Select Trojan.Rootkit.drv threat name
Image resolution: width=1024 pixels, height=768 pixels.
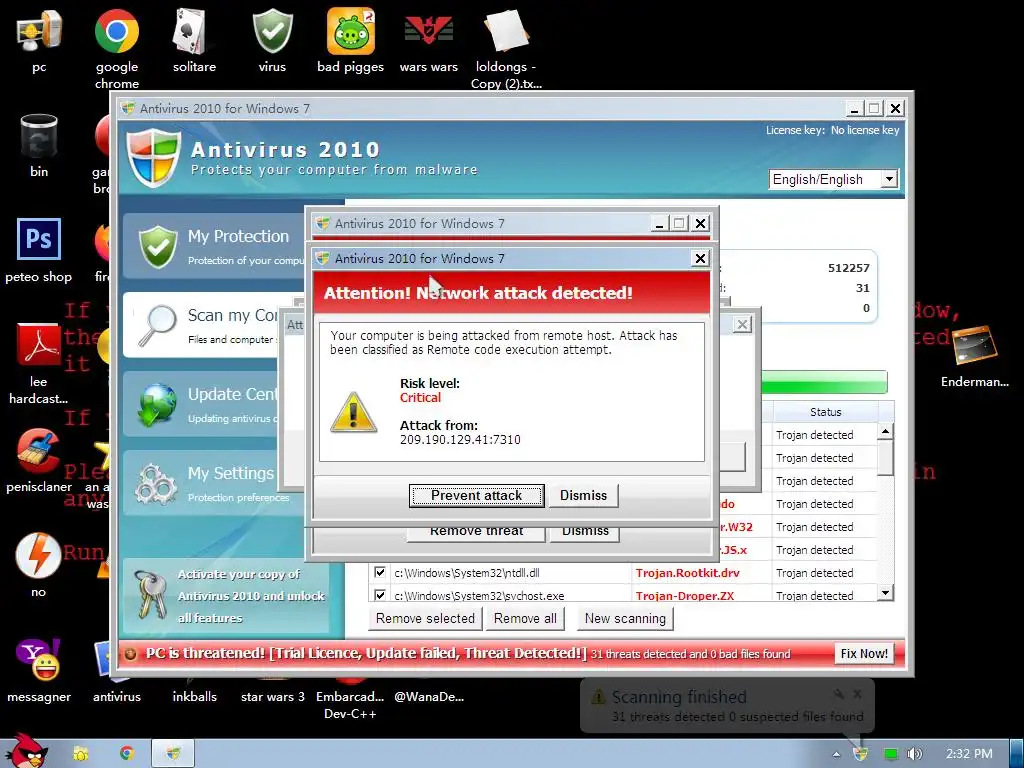click(x=688, y=573)
